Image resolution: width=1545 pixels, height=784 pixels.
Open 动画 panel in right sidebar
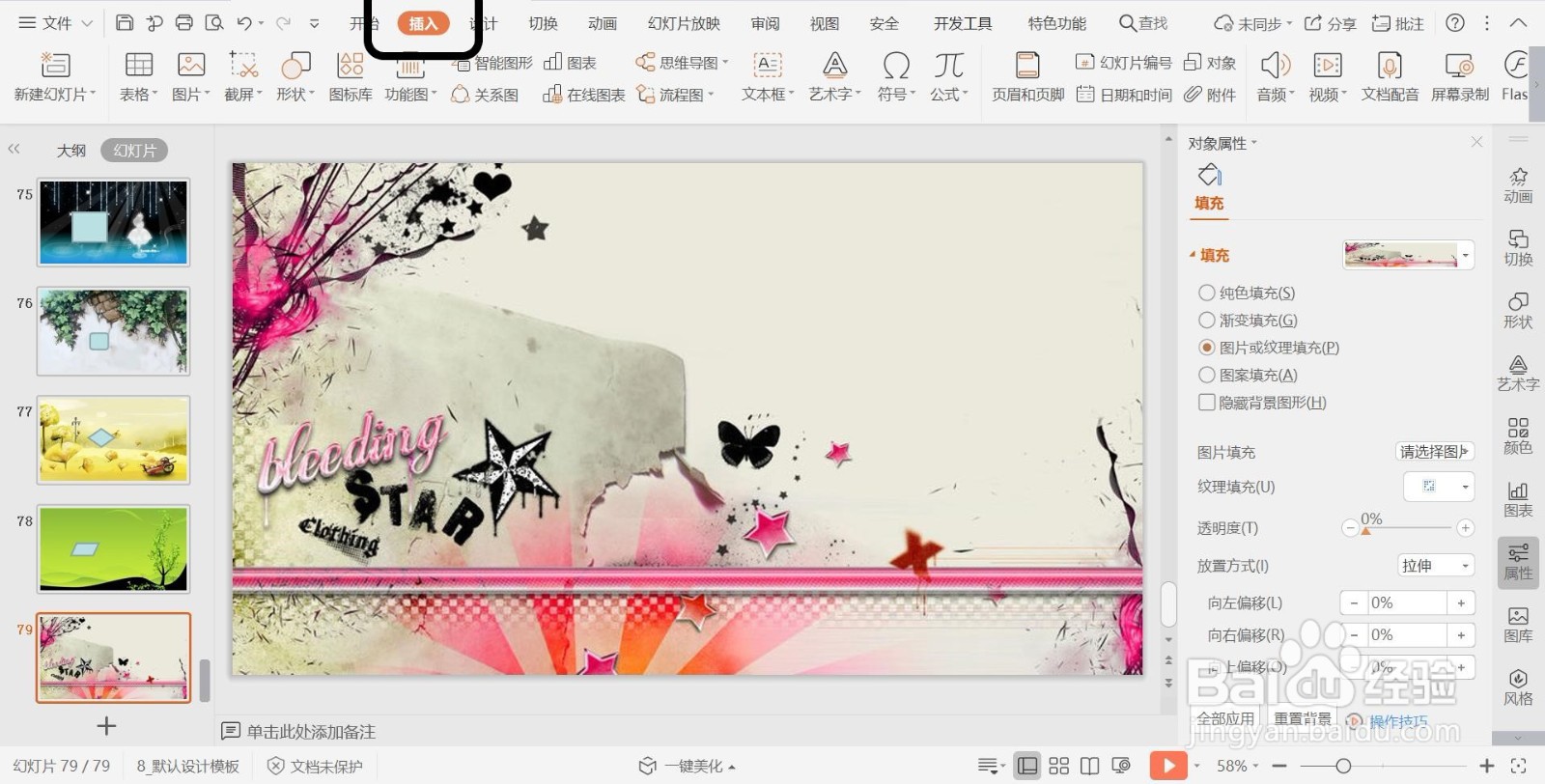(x=1518, y=184)
